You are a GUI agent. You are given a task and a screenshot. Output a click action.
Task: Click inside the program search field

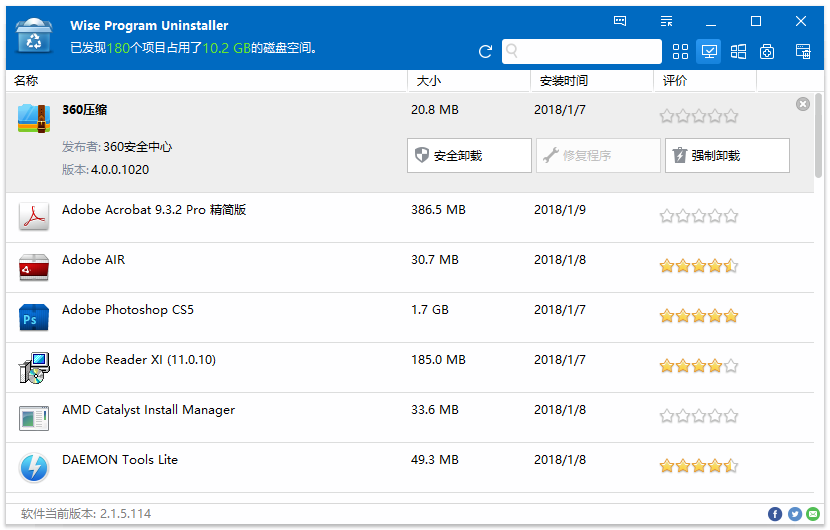click(x=582, y=51)
